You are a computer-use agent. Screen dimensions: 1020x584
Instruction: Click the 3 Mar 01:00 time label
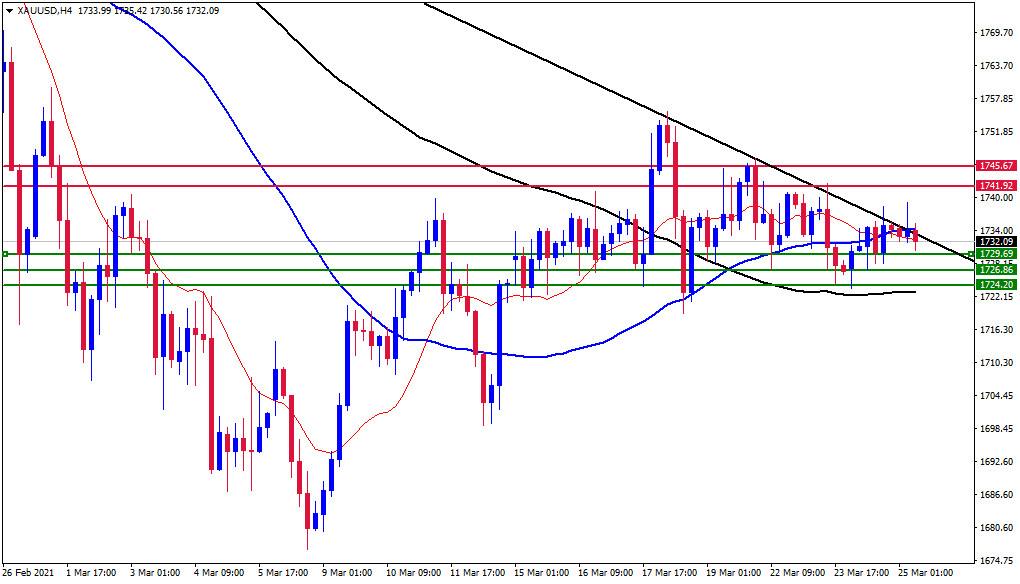pyautogui.click(x=155, y=573)
